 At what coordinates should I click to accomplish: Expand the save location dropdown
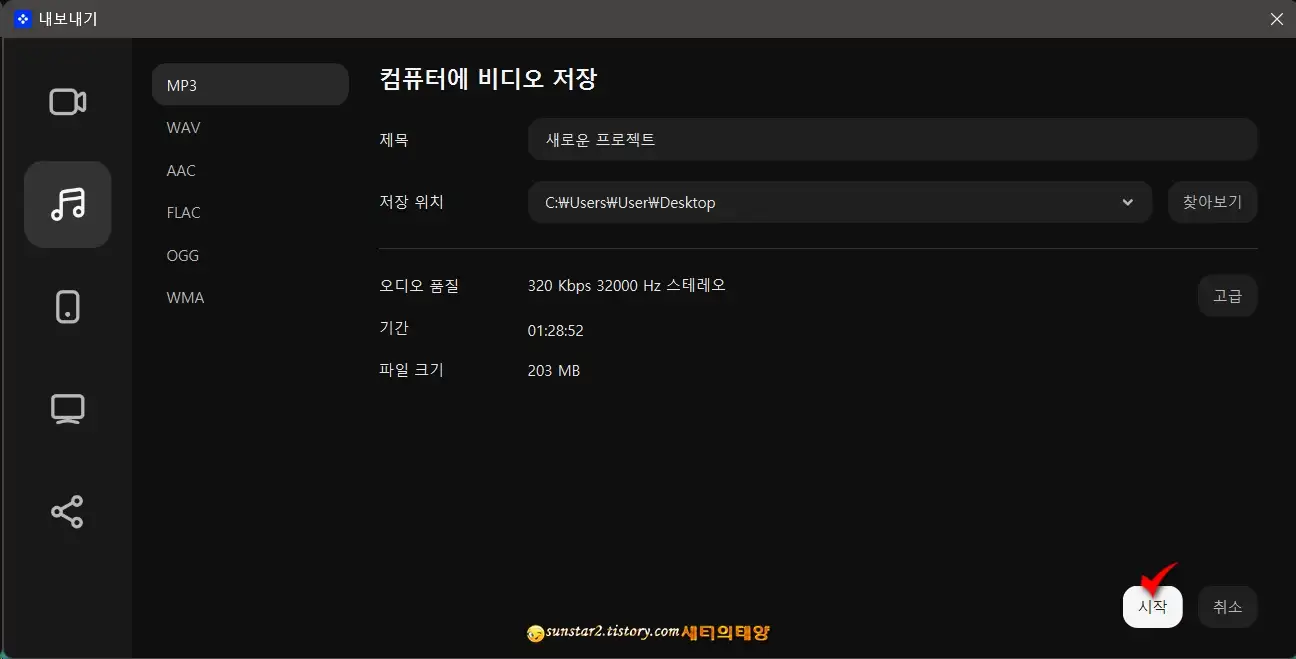[1128, 202]
